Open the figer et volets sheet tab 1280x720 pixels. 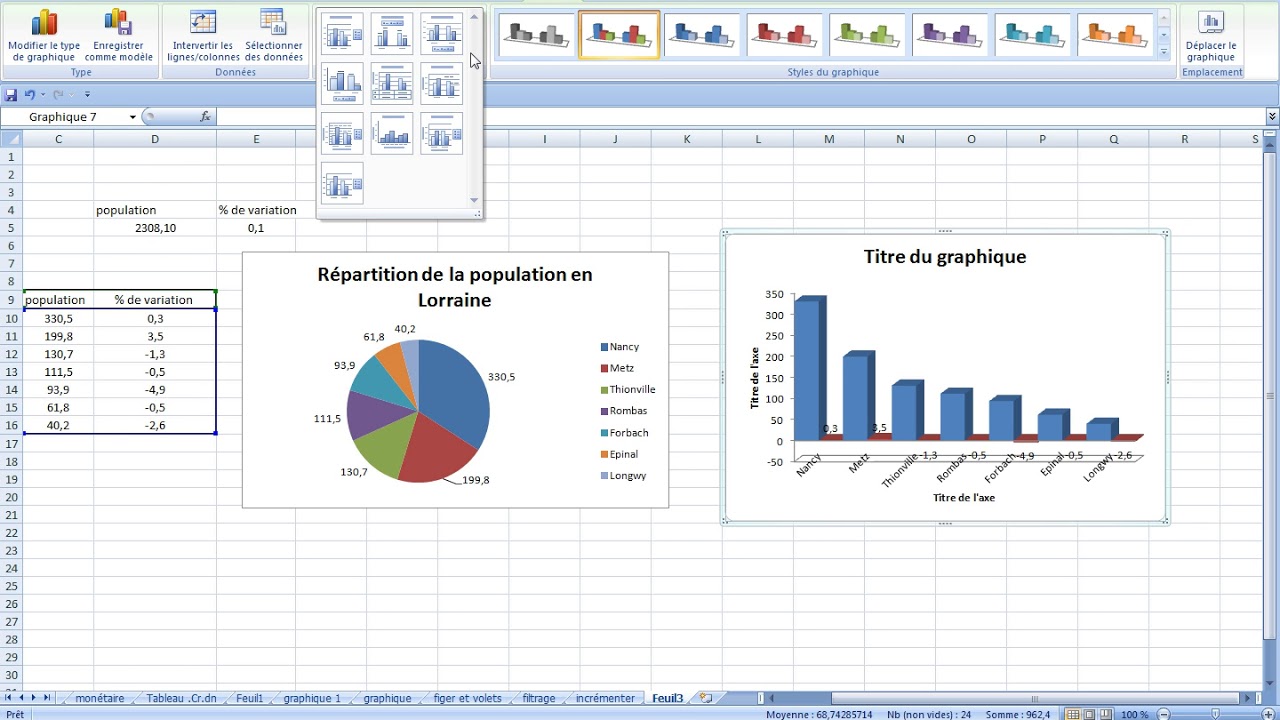[x=467, y=698]
